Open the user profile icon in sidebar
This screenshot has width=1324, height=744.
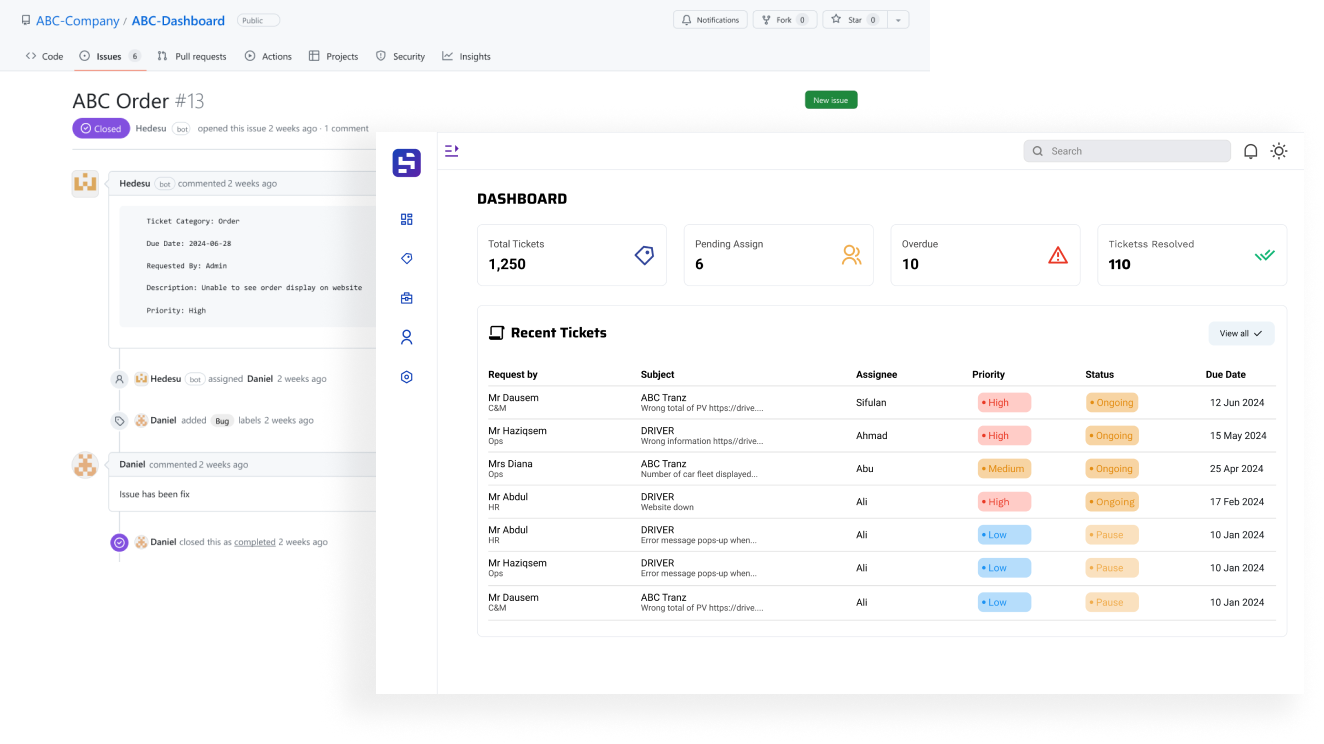point(406,337)
